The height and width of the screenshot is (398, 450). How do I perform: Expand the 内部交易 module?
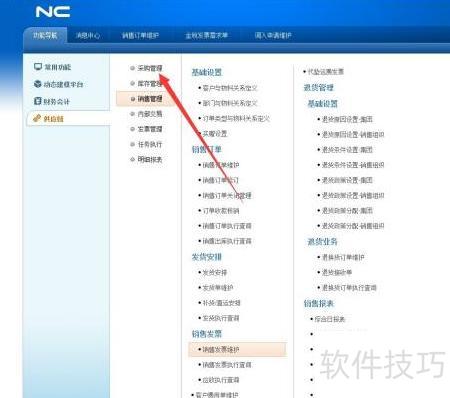pos(150,114)
